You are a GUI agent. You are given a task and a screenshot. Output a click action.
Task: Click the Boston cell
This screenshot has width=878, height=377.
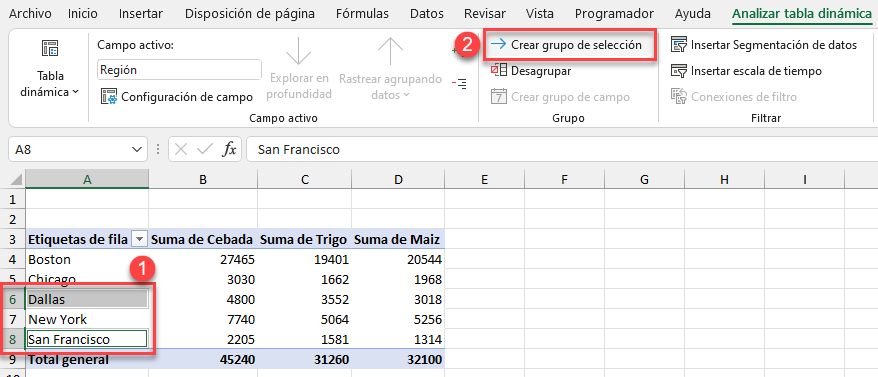pyautogui.click(x=87, y=259)
